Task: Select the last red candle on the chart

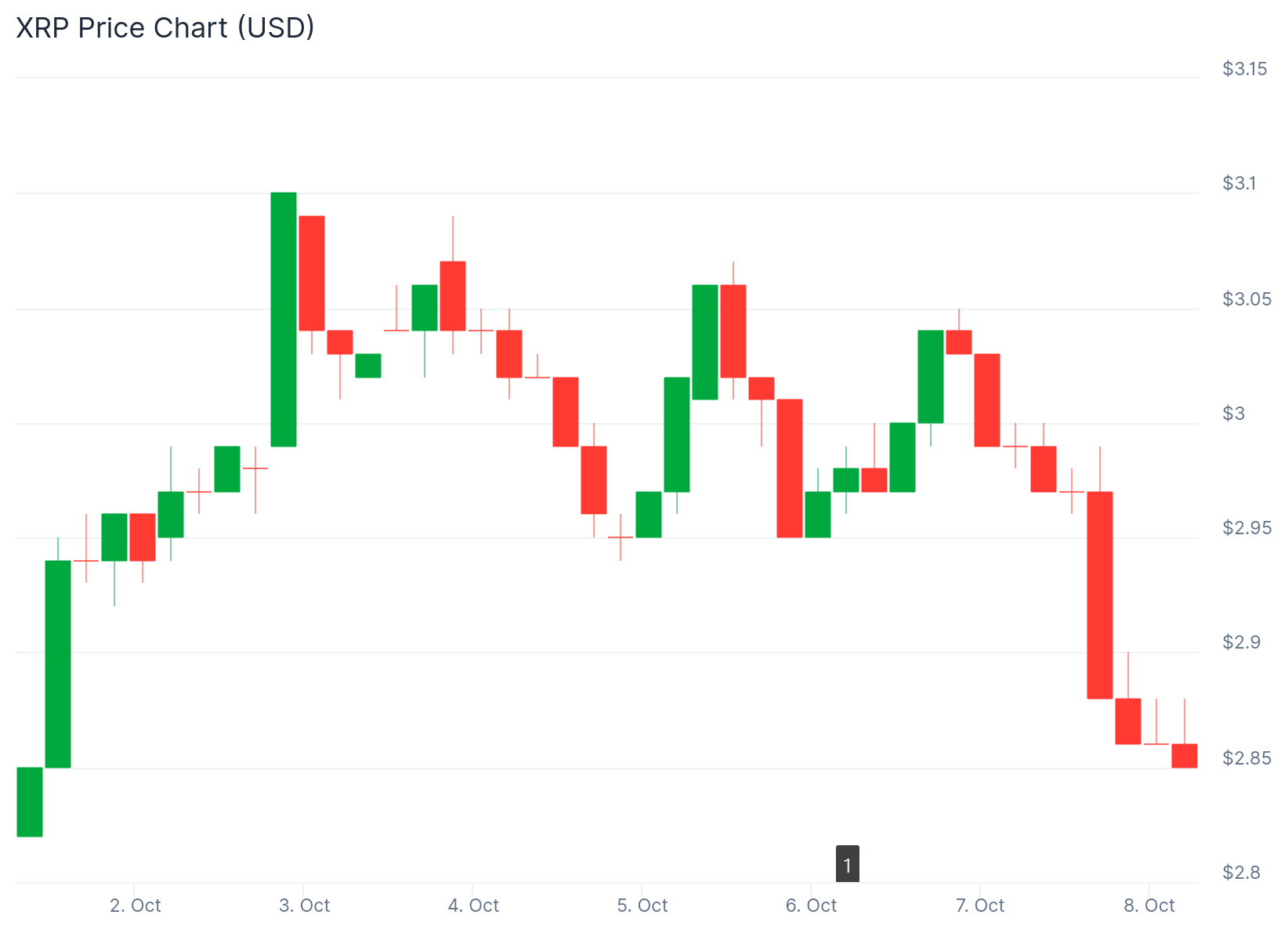Action: click(1184, 756)
